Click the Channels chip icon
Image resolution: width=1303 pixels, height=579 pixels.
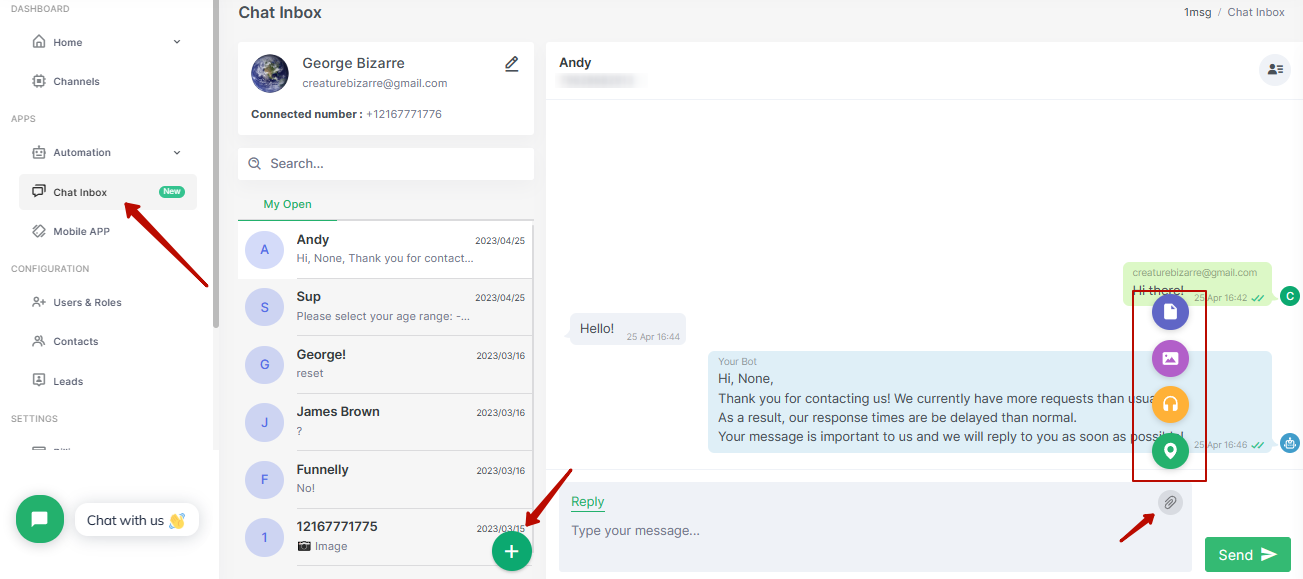click(39, 81)
